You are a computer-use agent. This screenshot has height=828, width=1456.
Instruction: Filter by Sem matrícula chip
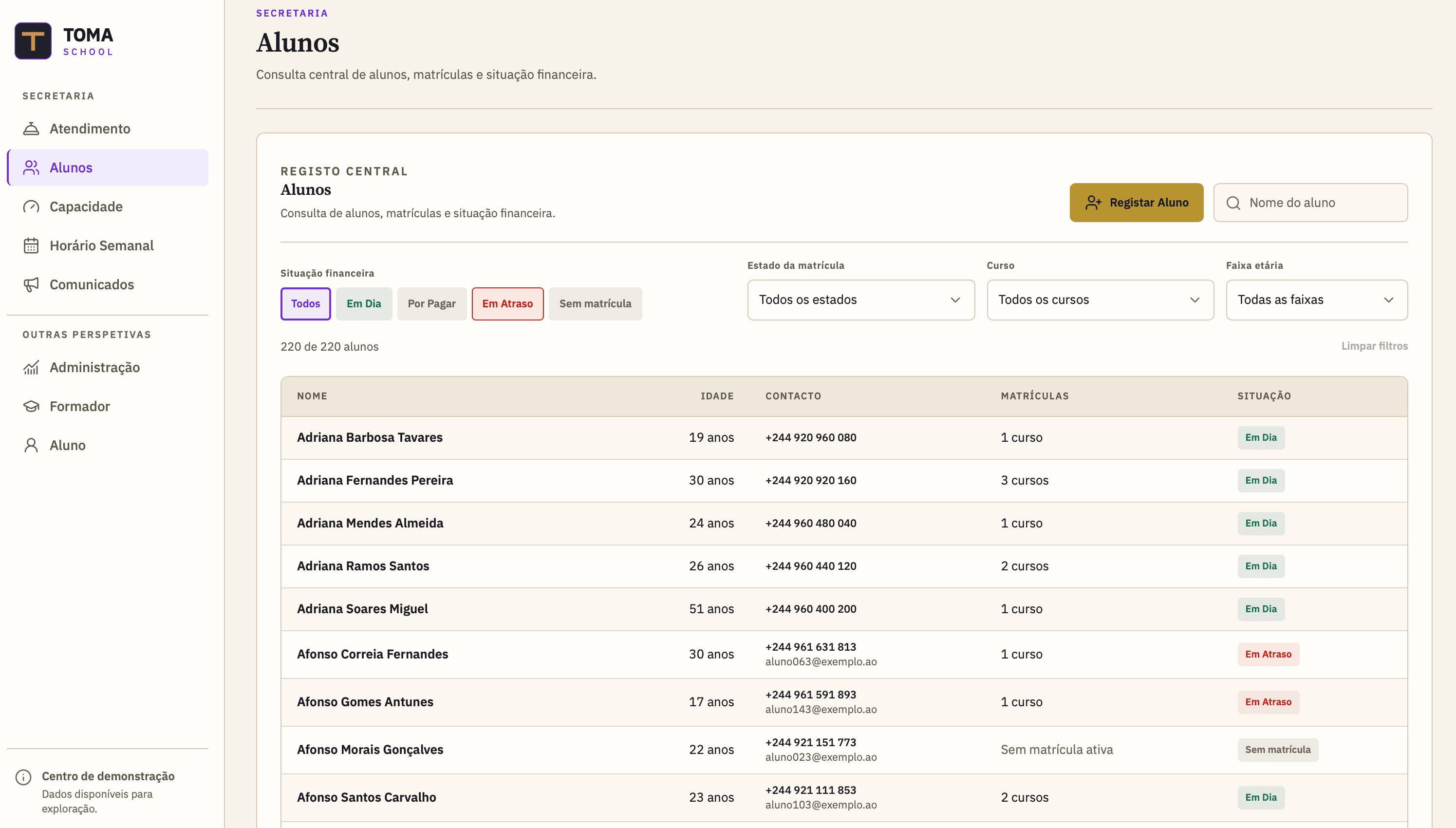[x=595, y=303]
